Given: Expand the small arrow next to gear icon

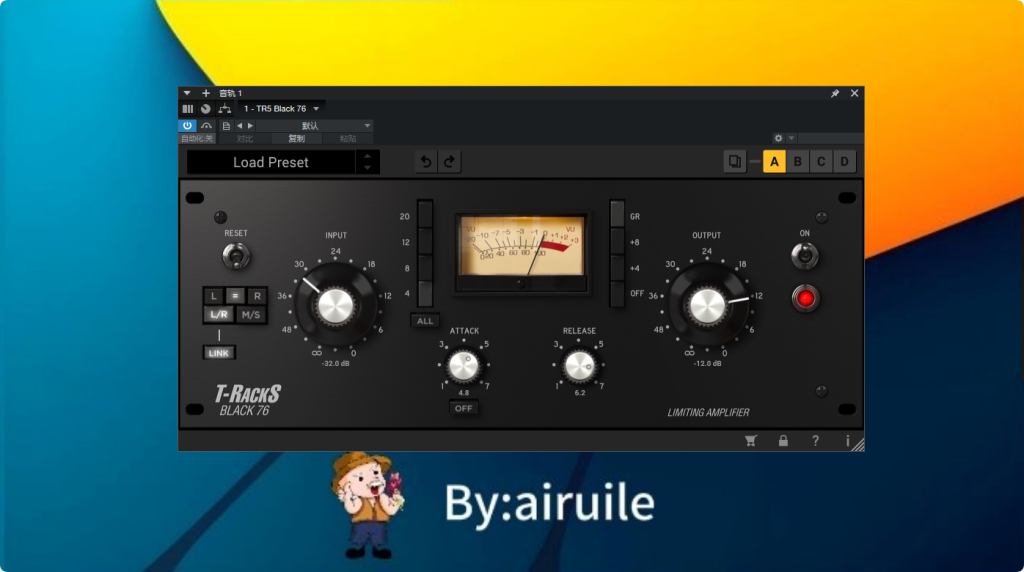Looking at the screenshot, I should point(792,138).
